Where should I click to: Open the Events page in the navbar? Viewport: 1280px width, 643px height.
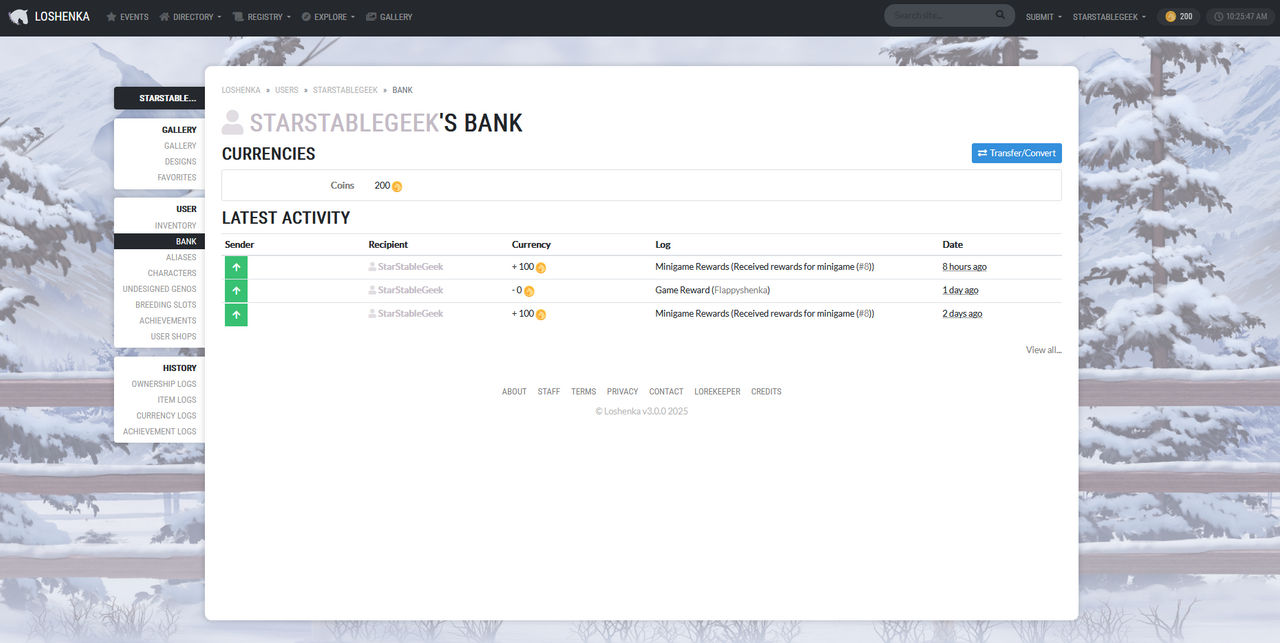(x=128, y=17)
